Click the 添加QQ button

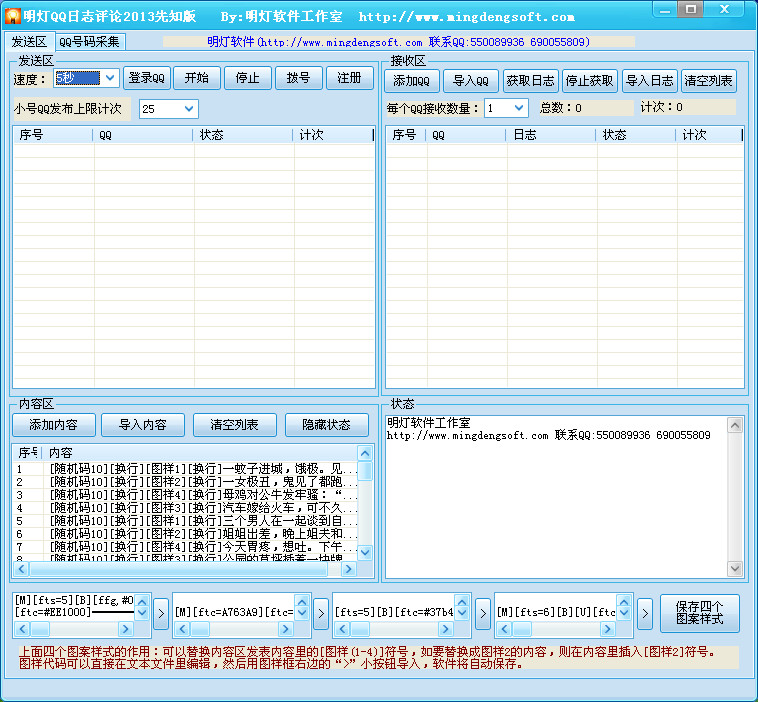coord(411,81)
